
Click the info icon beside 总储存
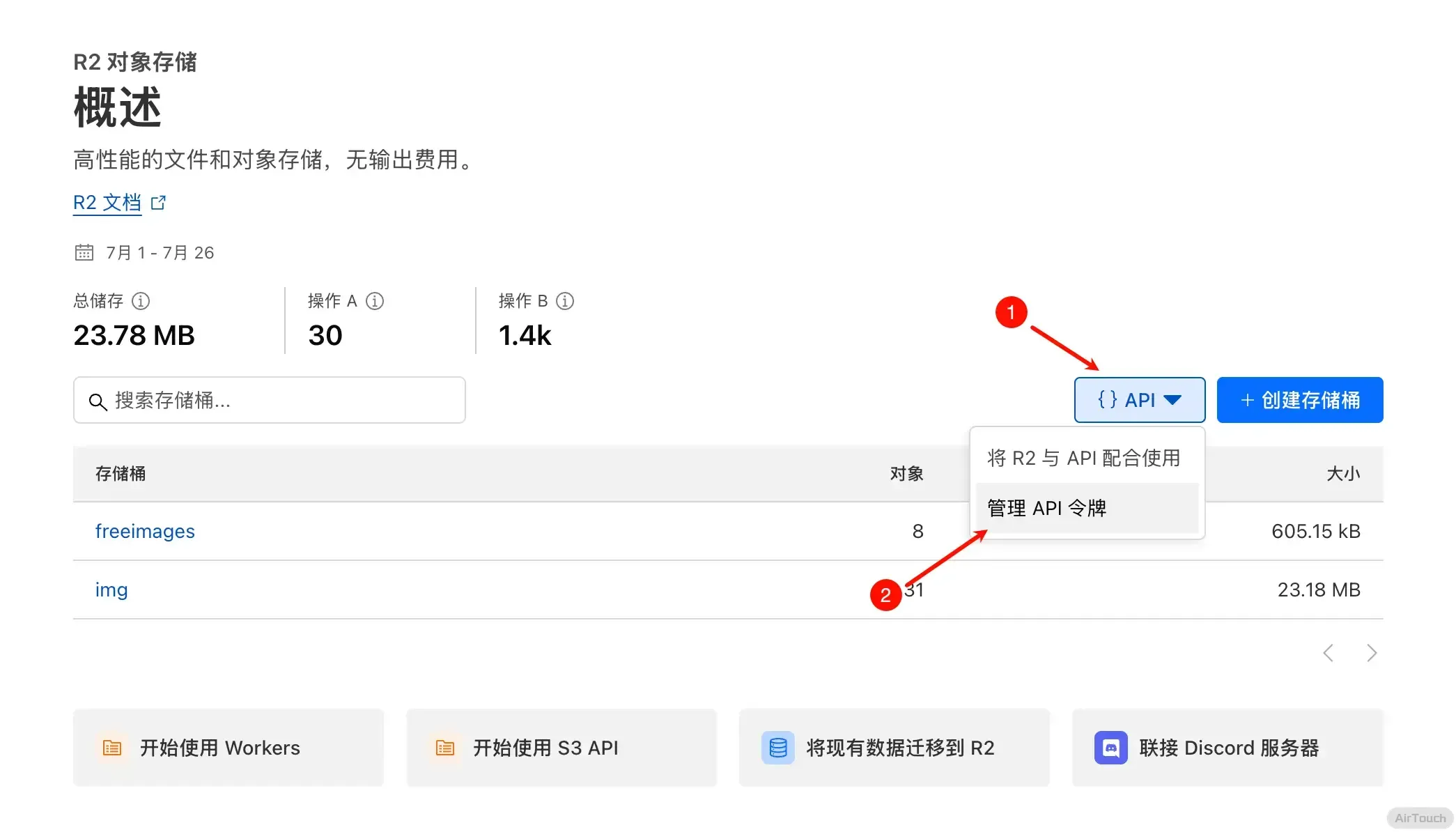[141, 301]
